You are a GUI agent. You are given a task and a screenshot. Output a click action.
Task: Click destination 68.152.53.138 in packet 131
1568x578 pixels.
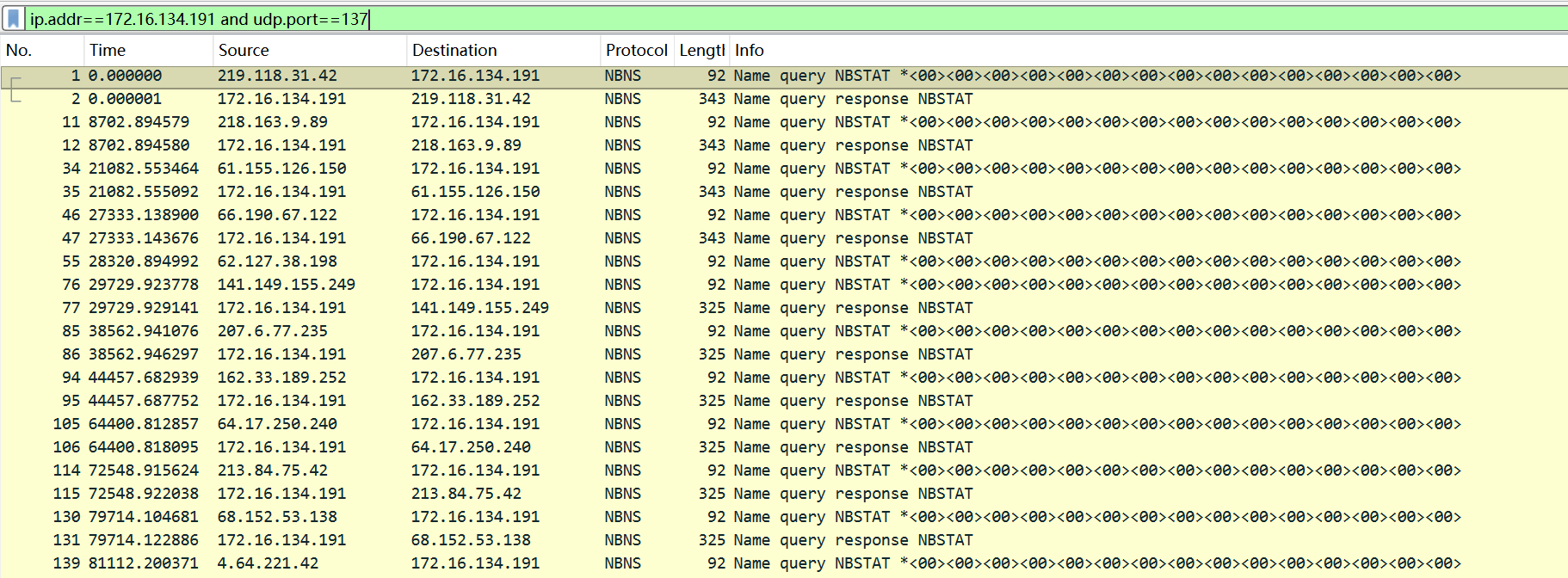click(471, 540)
